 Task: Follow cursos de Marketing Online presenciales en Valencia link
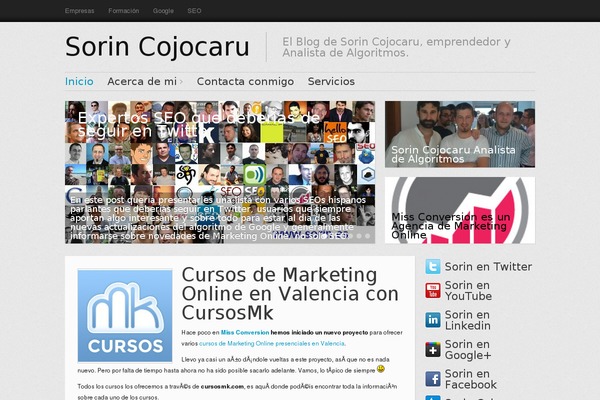[x=272, y=344]
